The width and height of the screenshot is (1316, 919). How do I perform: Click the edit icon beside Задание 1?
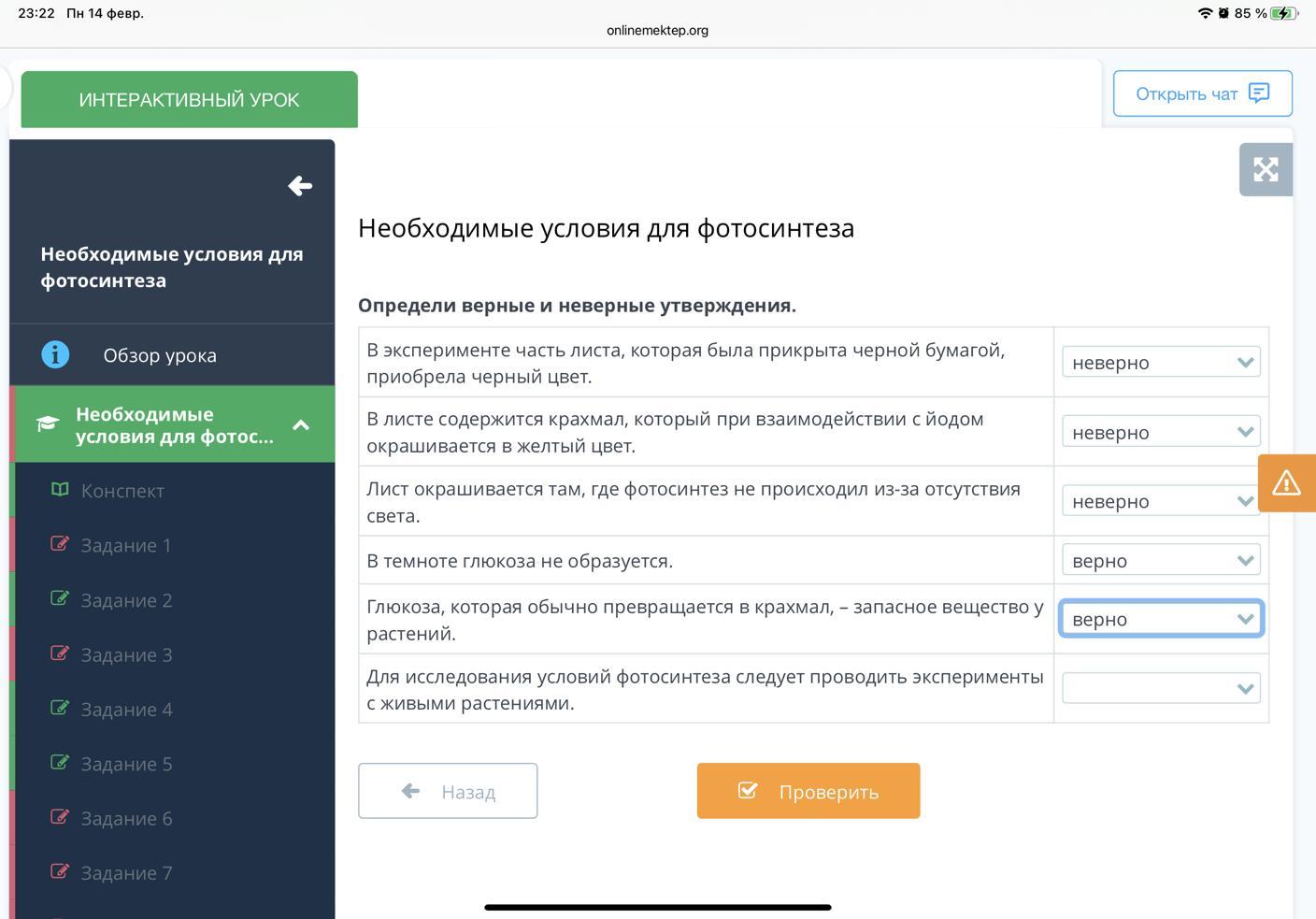(60, 544)
